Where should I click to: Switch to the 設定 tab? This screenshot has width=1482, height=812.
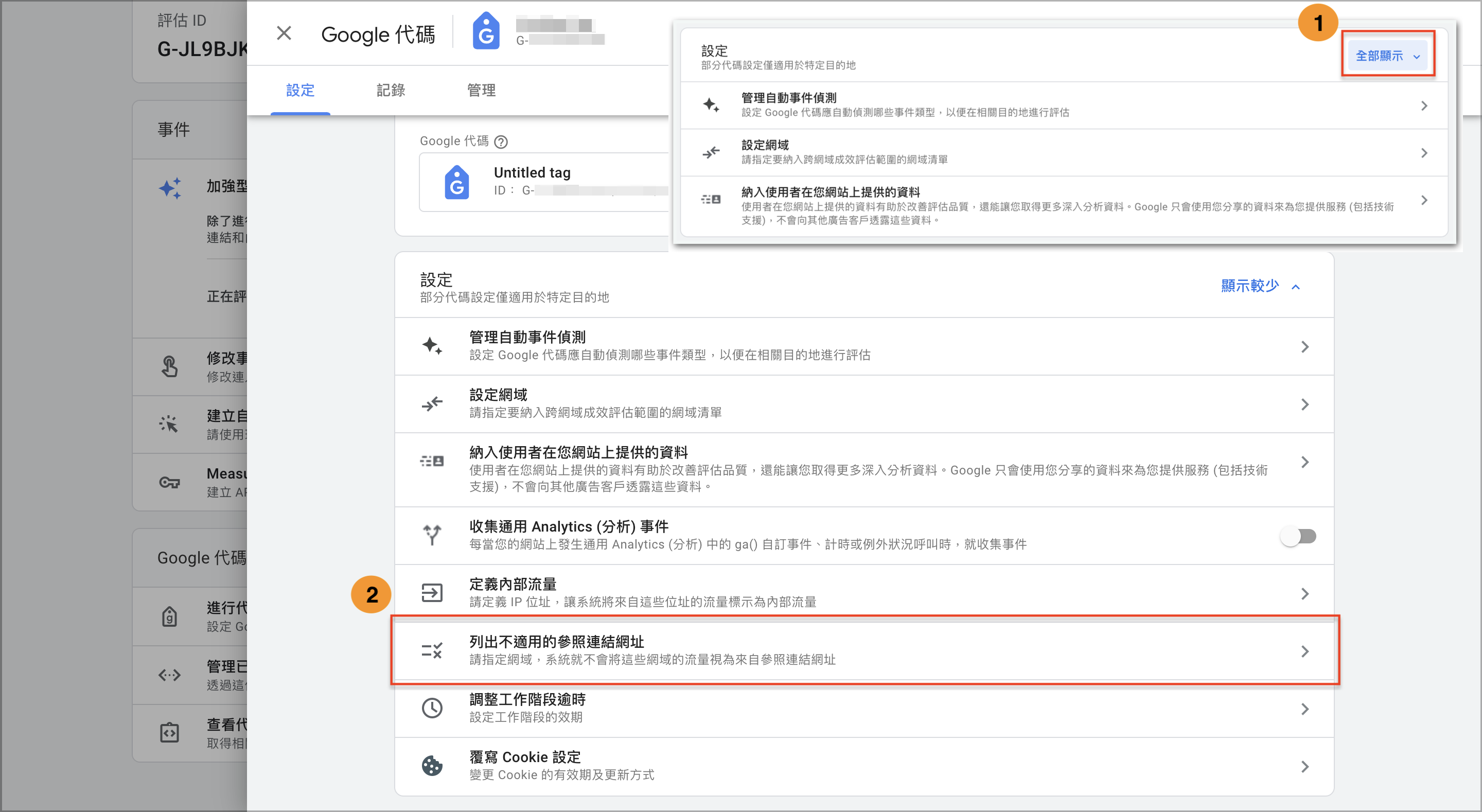[301, 91]
